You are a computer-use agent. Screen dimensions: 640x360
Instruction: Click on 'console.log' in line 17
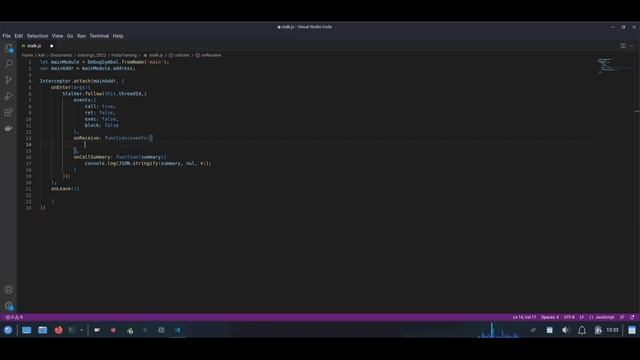tap(100, 163)
